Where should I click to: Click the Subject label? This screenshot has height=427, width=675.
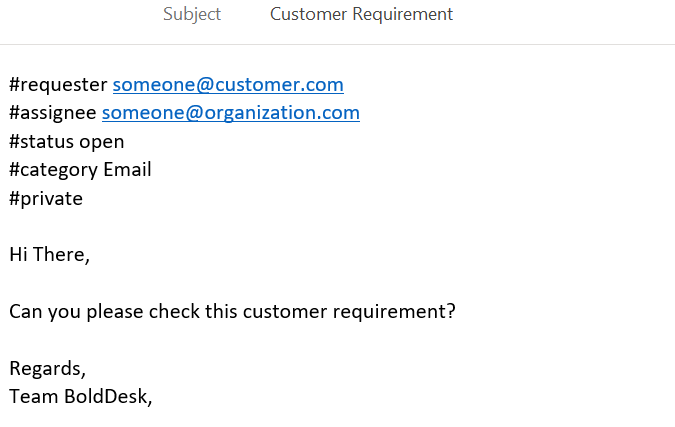192,14
